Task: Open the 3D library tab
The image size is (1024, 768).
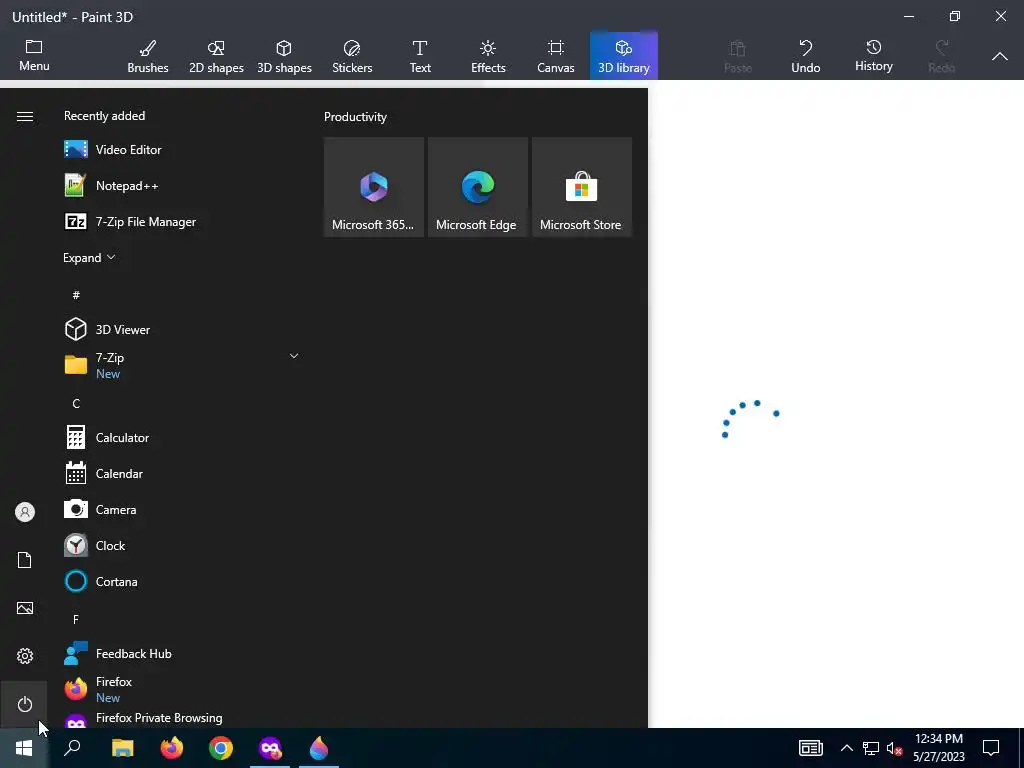Action: click(624, 56)
